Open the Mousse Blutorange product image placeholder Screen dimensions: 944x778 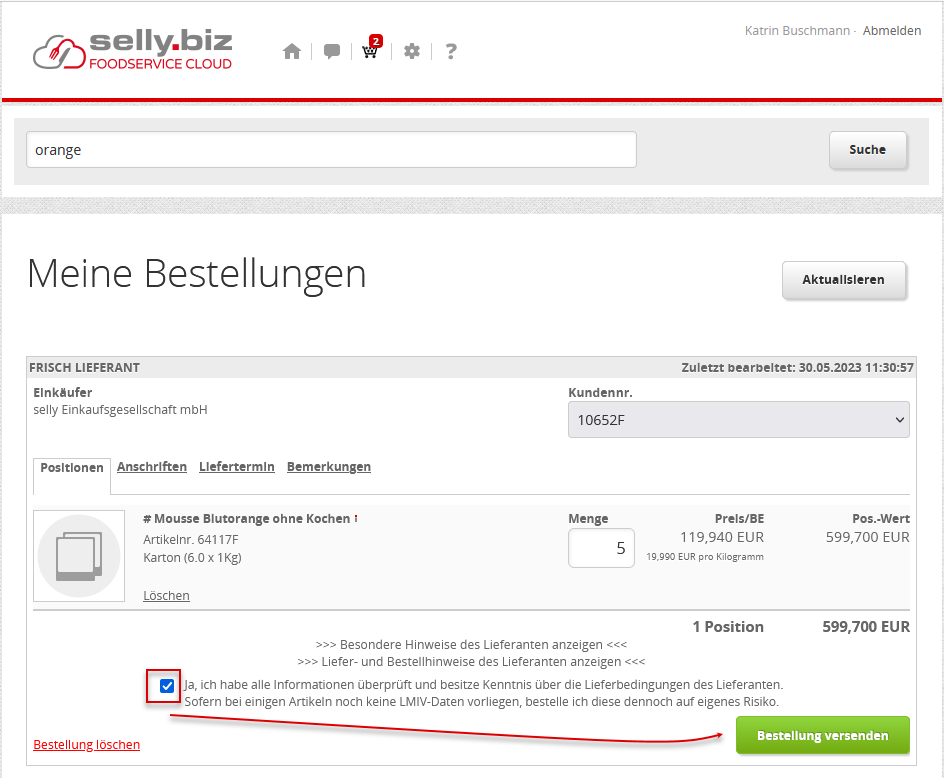click(x=79, y=556)
